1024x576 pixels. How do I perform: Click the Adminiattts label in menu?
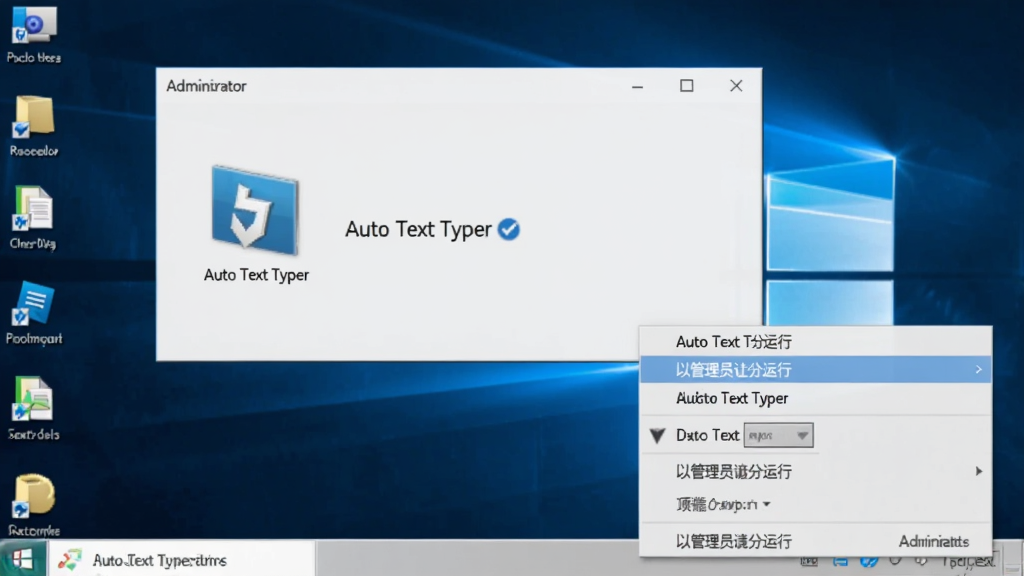click(934, 541)
